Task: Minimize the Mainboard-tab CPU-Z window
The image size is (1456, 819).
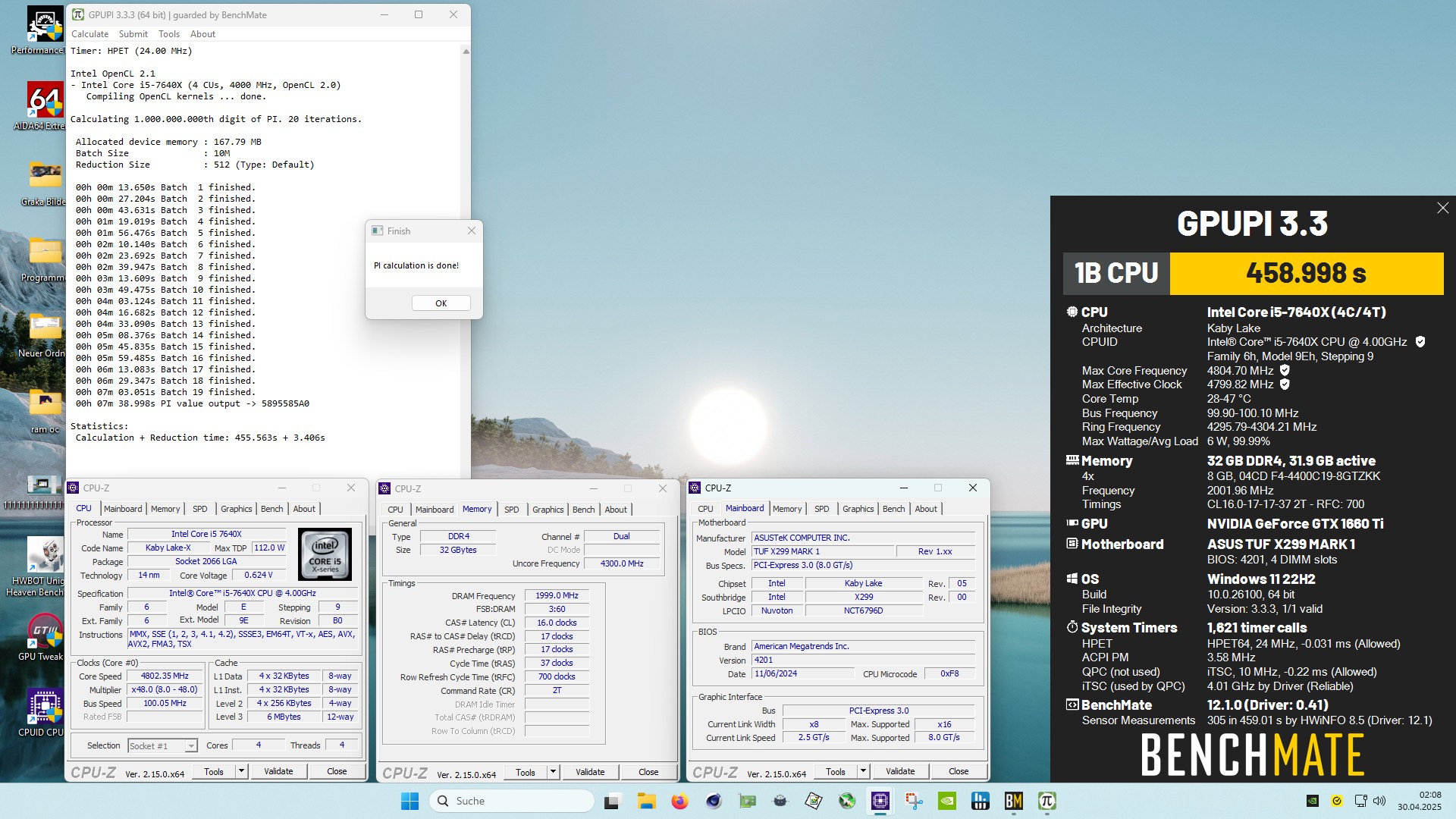Action: 903,488
